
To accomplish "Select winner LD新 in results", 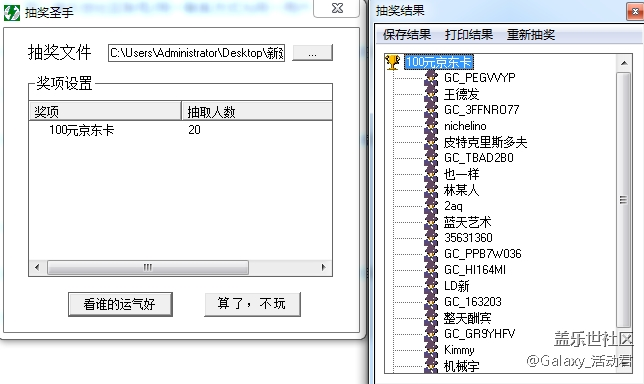I will [x=456, y=286].
